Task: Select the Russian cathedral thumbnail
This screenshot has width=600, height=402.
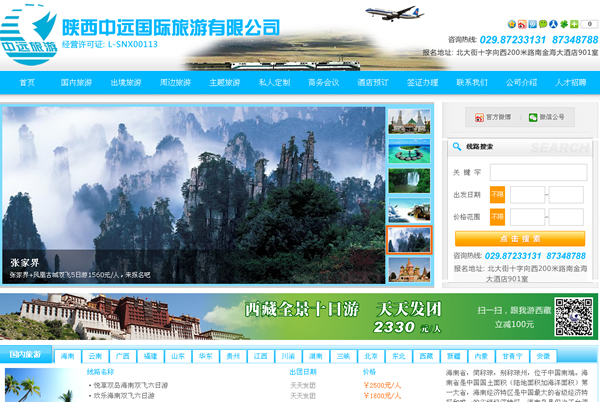Action: click(408, 269)
